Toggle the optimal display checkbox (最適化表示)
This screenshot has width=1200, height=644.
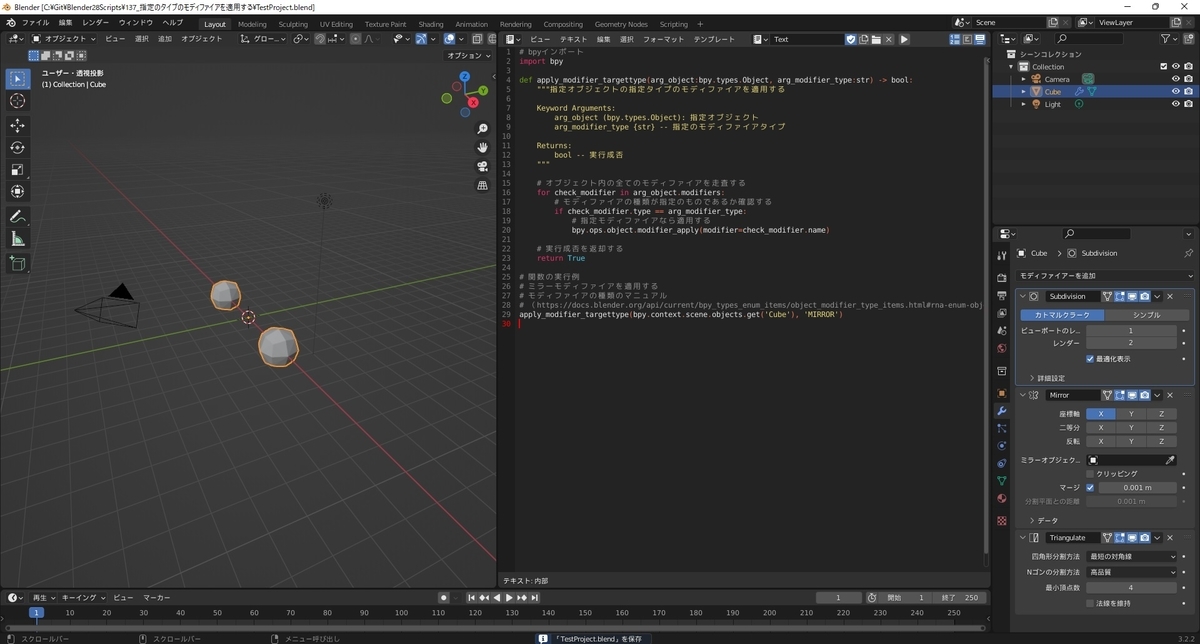(1090, 358)
